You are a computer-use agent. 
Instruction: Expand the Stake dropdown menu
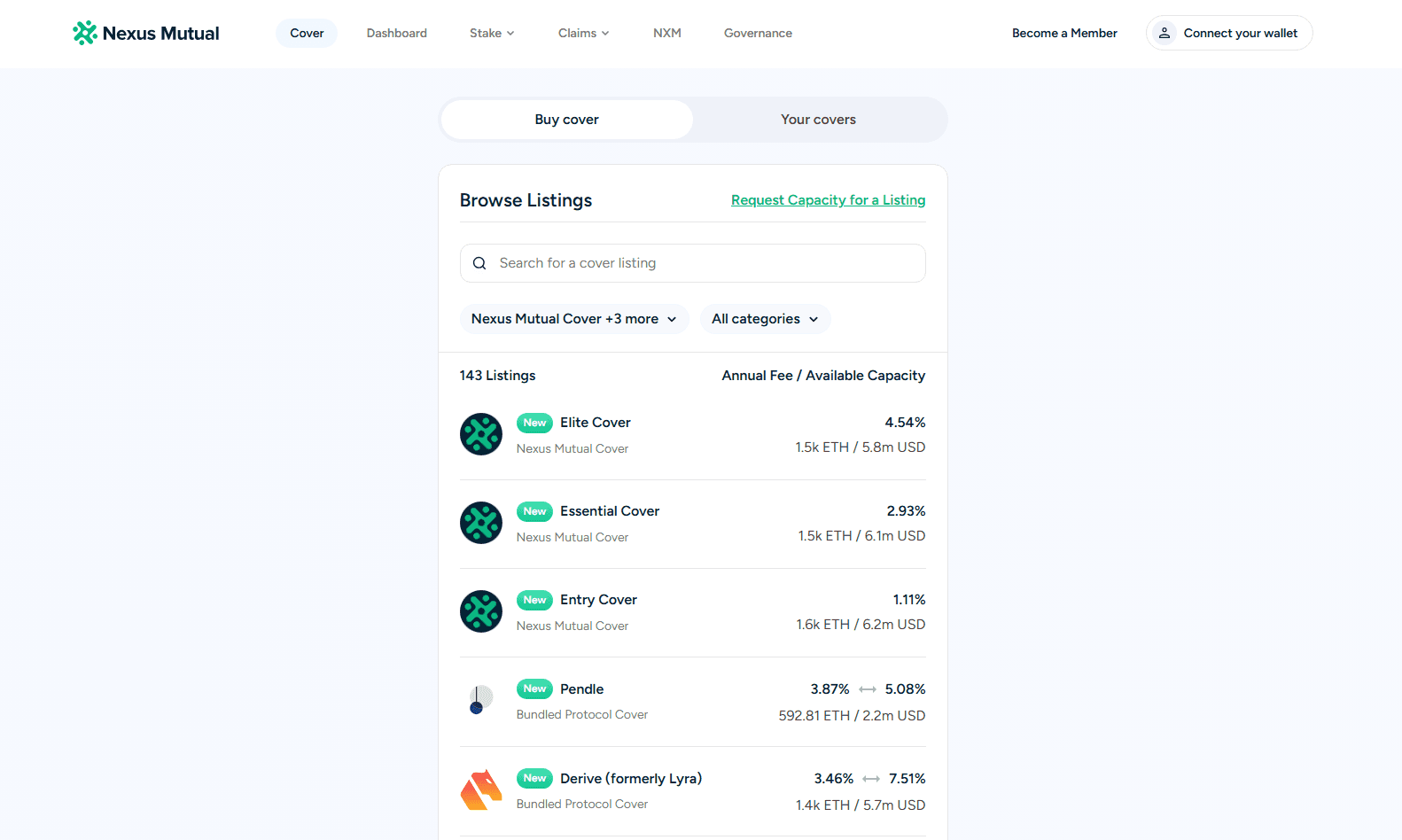point(492,33)
